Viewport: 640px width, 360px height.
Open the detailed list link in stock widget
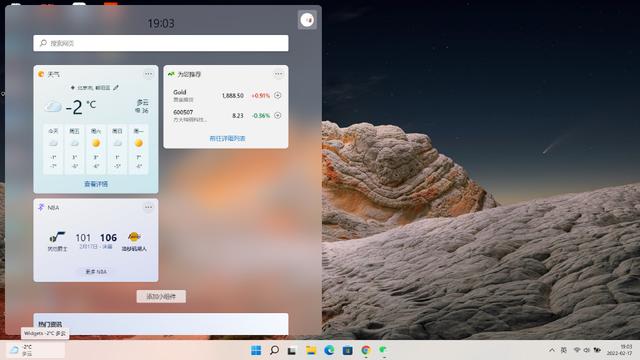tap(227, 138)
